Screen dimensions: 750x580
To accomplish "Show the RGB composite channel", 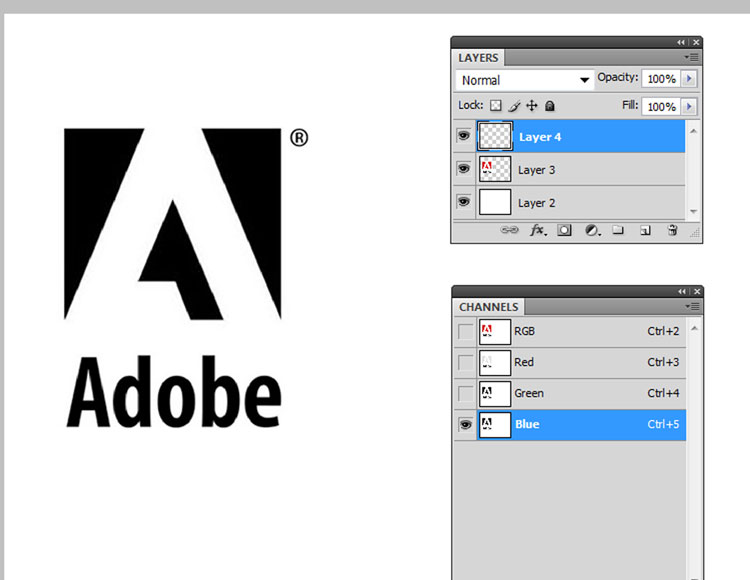I will coord(465,331).
